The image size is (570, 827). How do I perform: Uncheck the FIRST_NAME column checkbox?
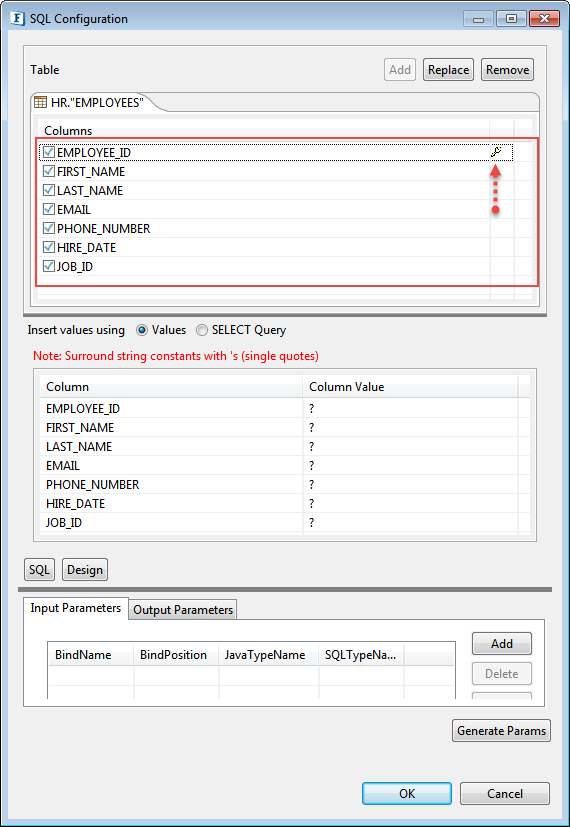click(49, 171)
